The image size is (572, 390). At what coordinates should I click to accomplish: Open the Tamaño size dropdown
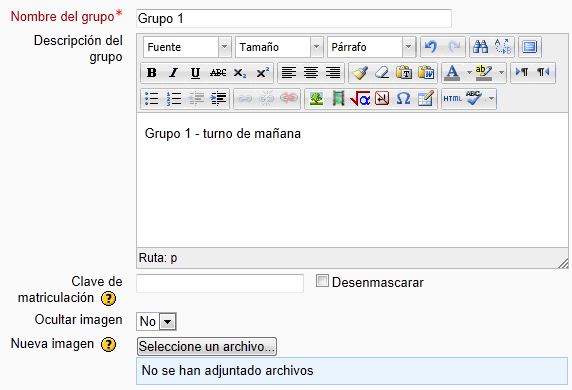(x=317, y=47)
